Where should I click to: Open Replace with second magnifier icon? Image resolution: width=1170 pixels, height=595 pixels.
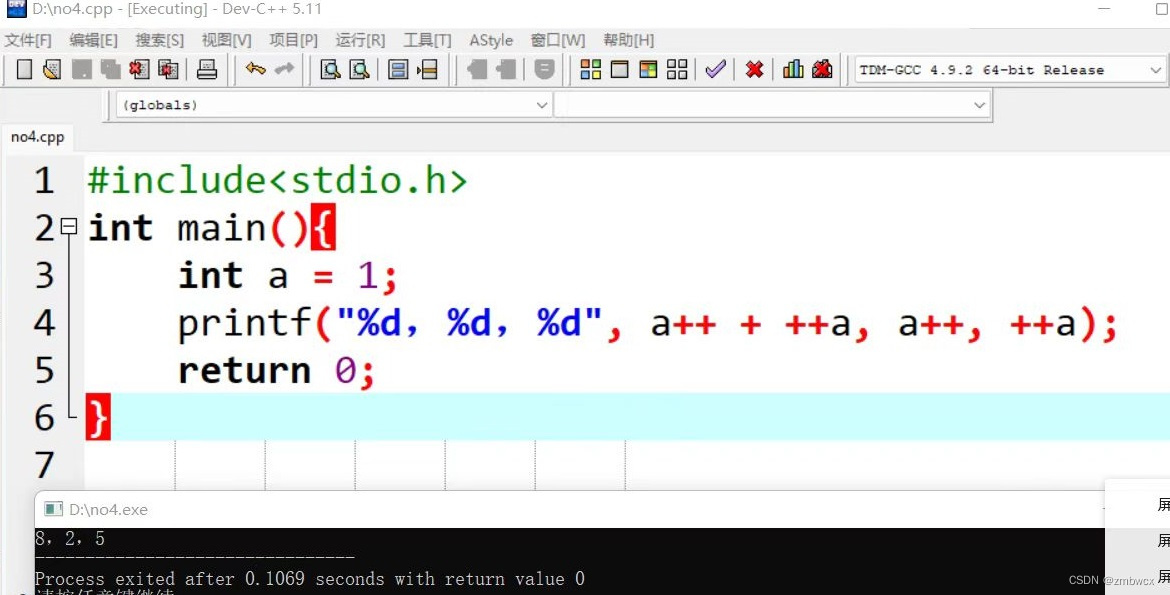[360, 69]
